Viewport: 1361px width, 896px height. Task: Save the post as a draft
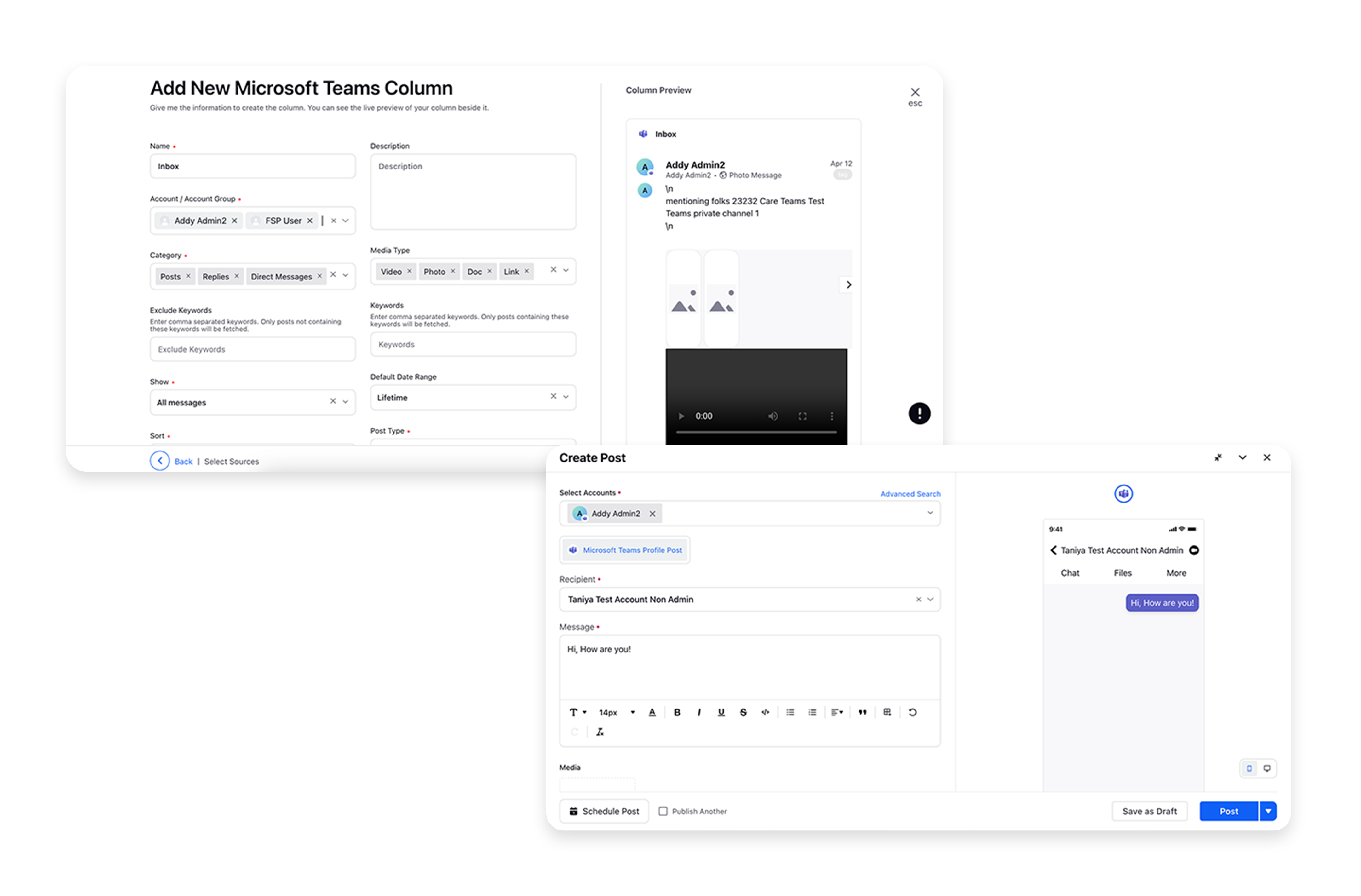click(x=1149, y=811)
